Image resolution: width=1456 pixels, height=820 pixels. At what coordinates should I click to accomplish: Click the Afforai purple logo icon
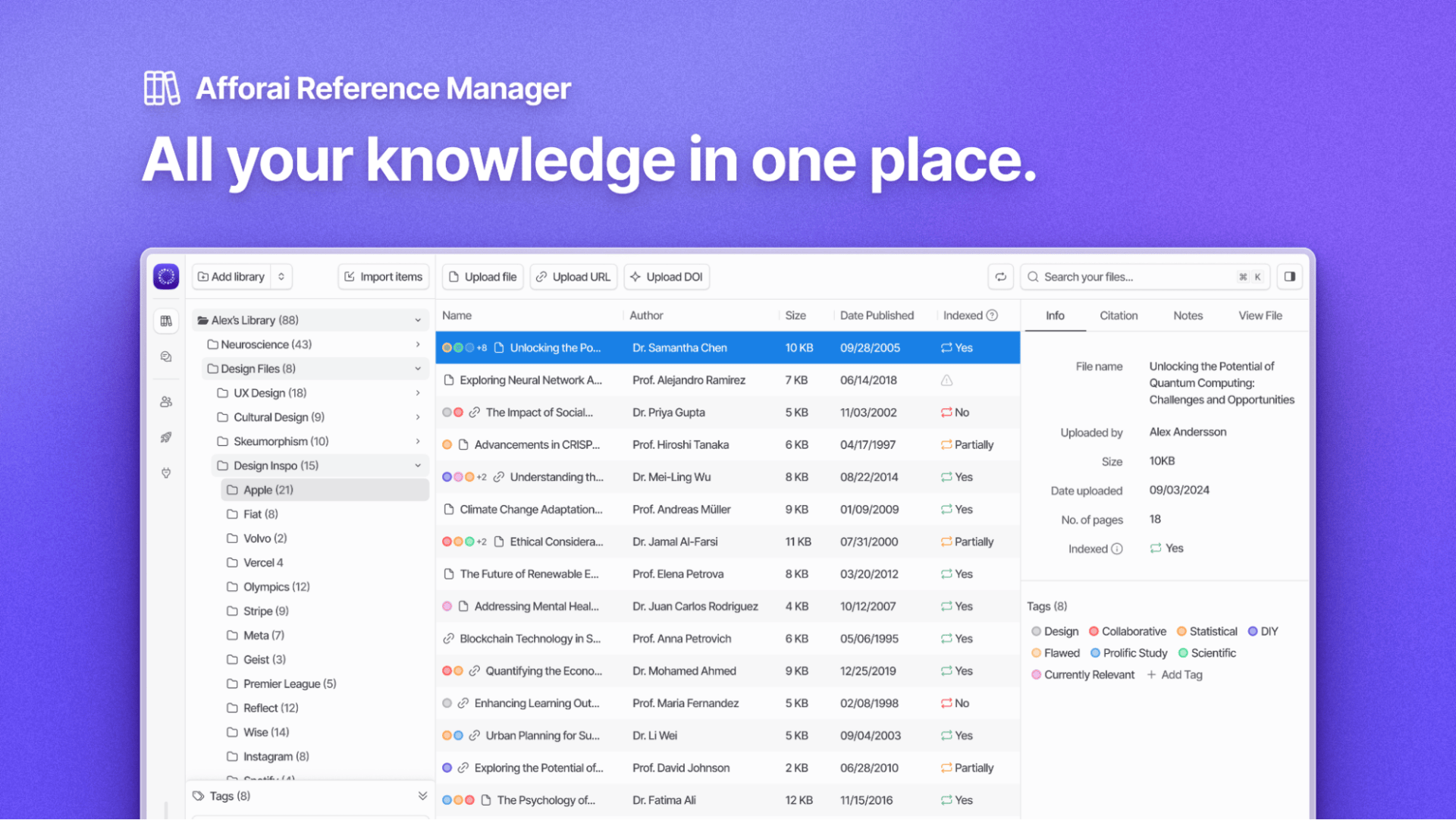pos(166,277)
